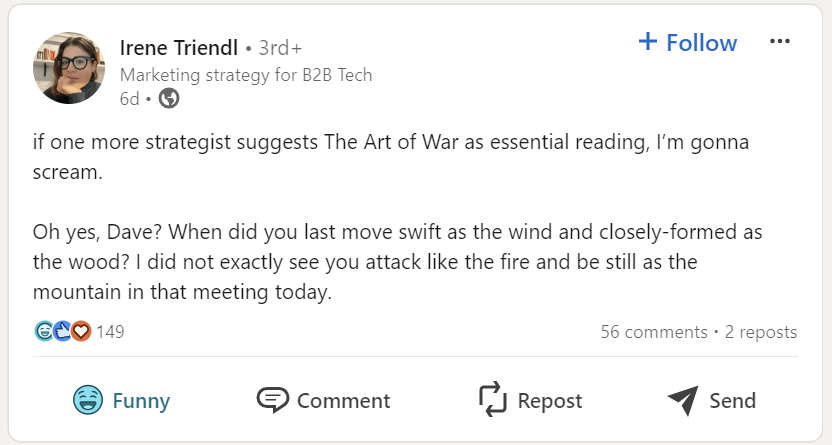This screenshot has width=832, height=445.
Task: Open the three-dot post options menu
Action: click(780, 42)
